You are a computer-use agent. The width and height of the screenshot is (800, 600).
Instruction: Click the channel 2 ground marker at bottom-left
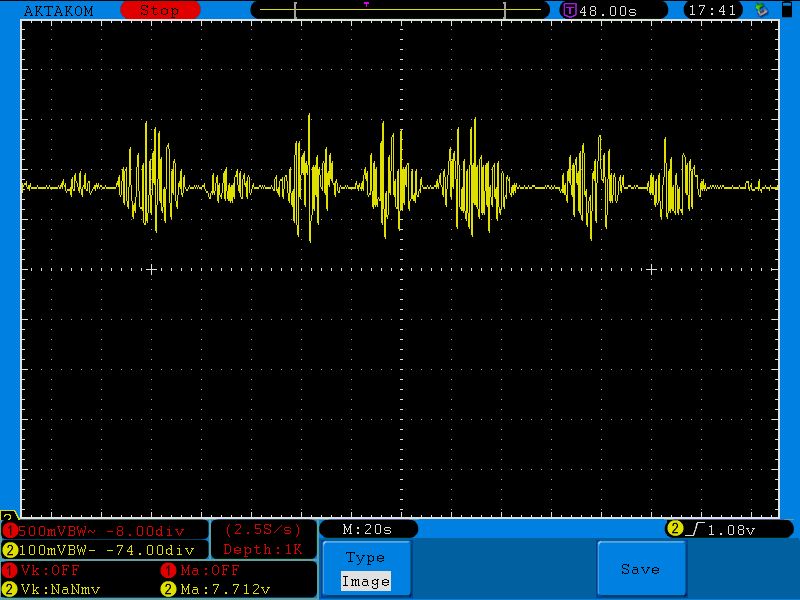tap(8, 515)
